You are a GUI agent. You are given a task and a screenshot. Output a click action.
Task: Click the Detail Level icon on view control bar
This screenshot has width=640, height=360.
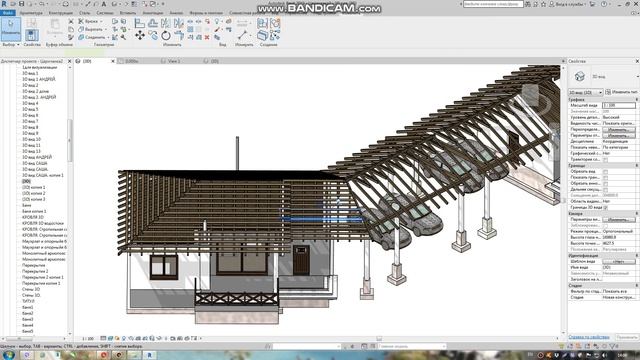103,338
